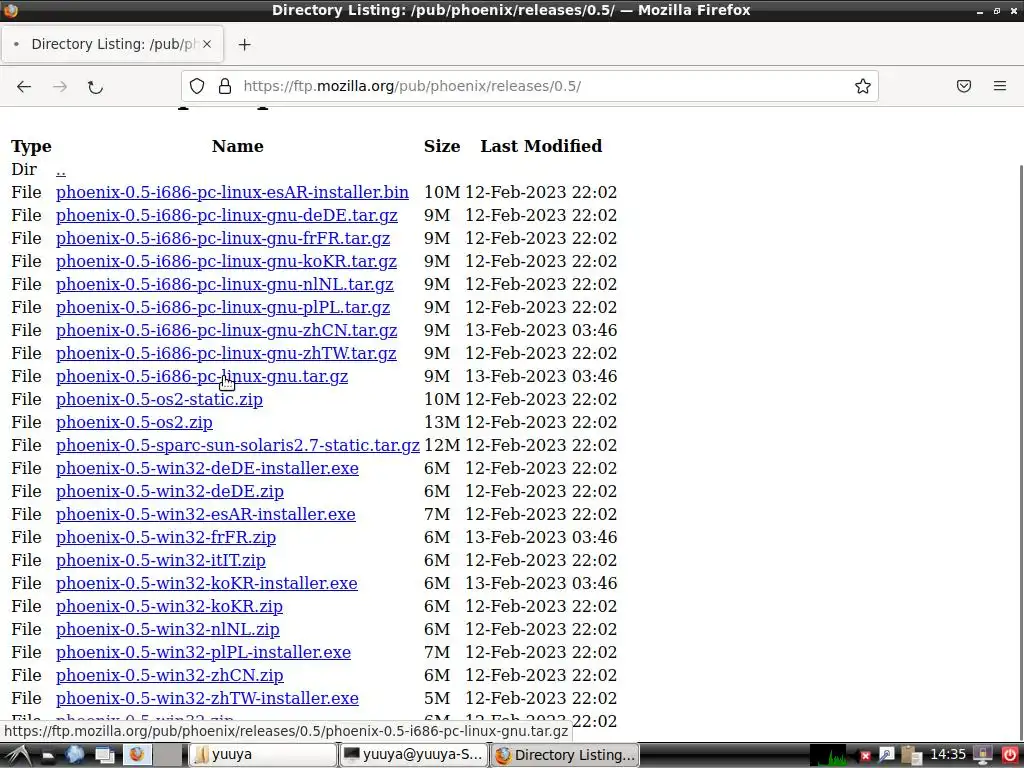Open the LXDE start menu icon
The width and height of the screenshot is (1024, 768).
pyautogui.click(x=18, y=755)
